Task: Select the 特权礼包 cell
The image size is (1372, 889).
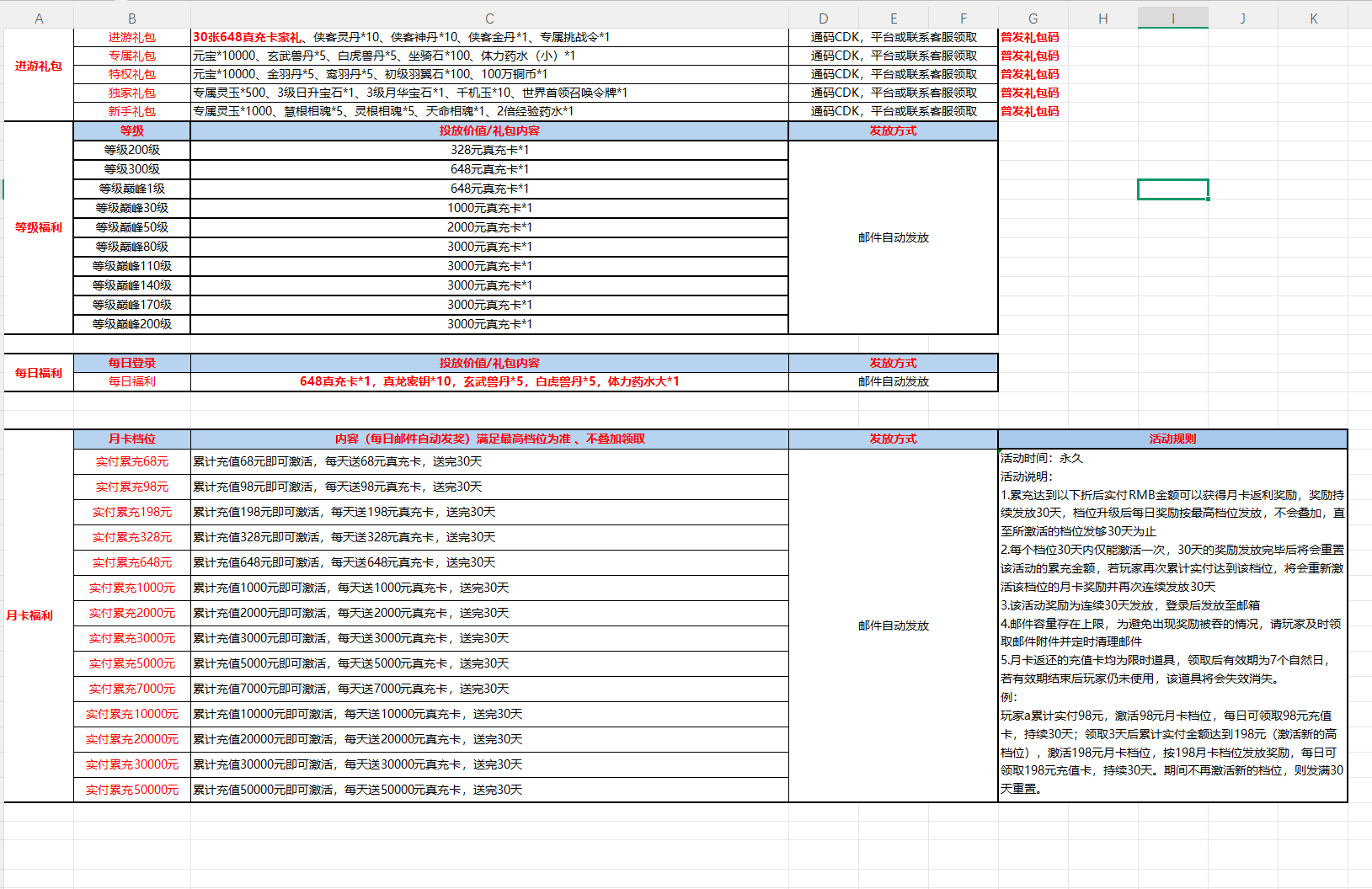Action: click(x=132, y=74)
